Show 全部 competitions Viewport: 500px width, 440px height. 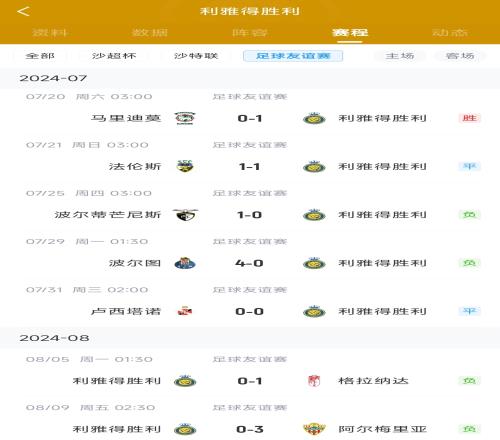point(40,56)
